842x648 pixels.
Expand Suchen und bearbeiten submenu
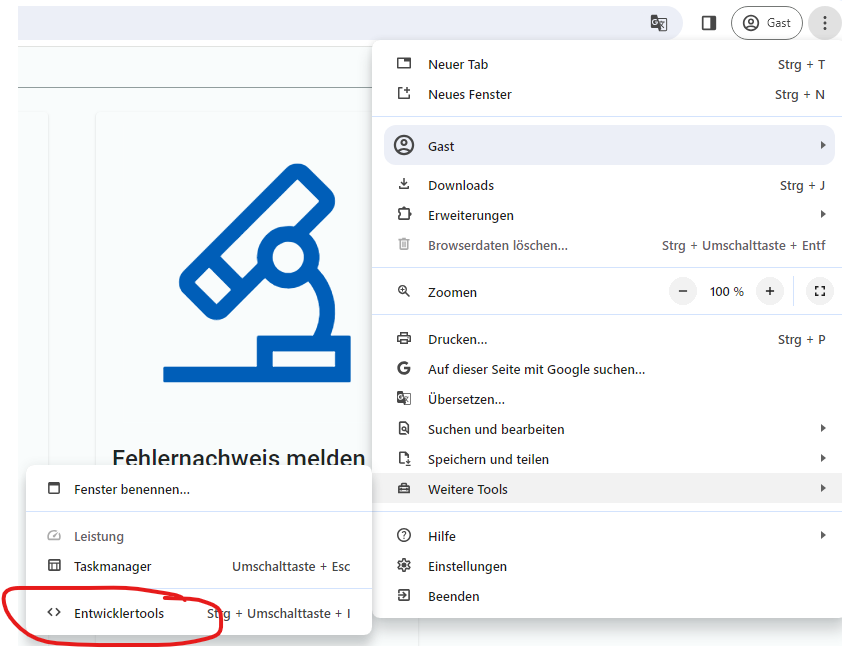[496, 429]
